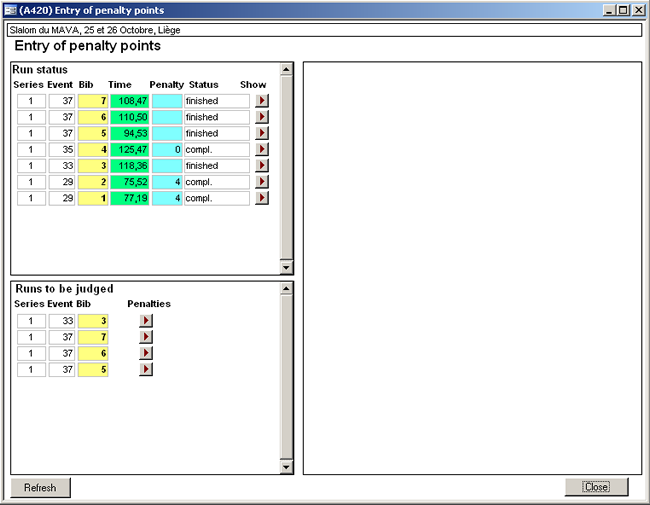Click the 'finished' status of bib 3
The height and width of the screenshot is (505, 650).
pos(217,165)
